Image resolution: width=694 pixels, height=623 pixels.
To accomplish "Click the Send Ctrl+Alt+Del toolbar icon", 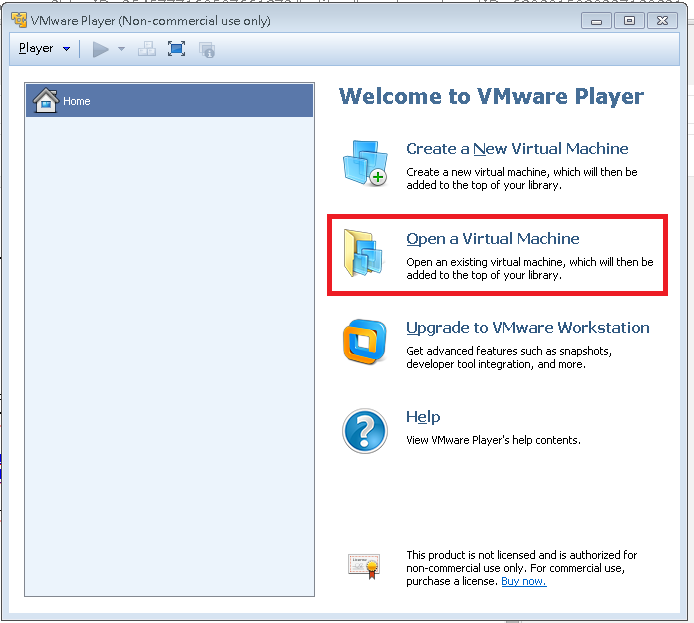I will click(147, 49).
